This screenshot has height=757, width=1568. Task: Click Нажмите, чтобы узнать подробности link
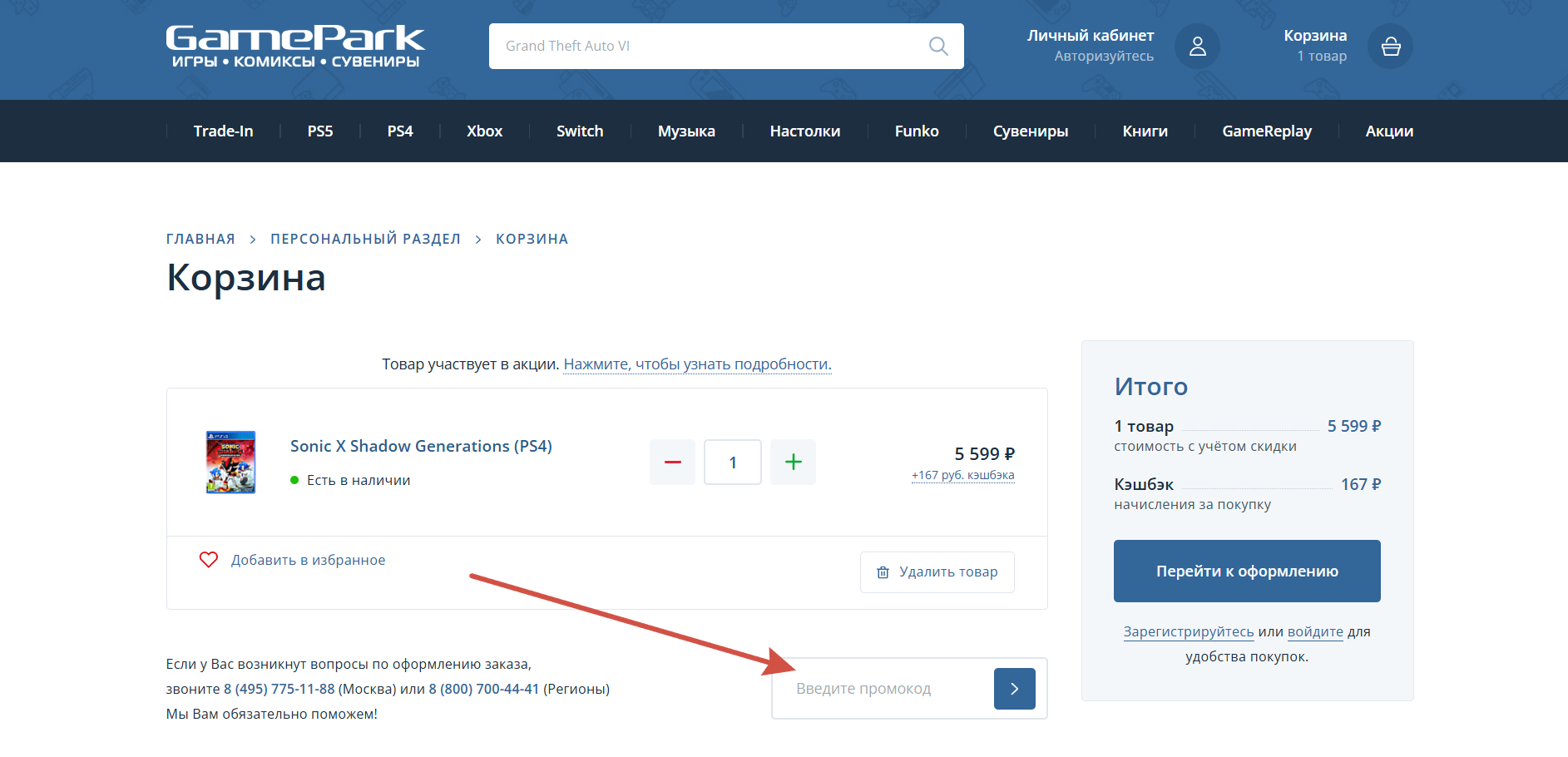click(x=698, y=364)
